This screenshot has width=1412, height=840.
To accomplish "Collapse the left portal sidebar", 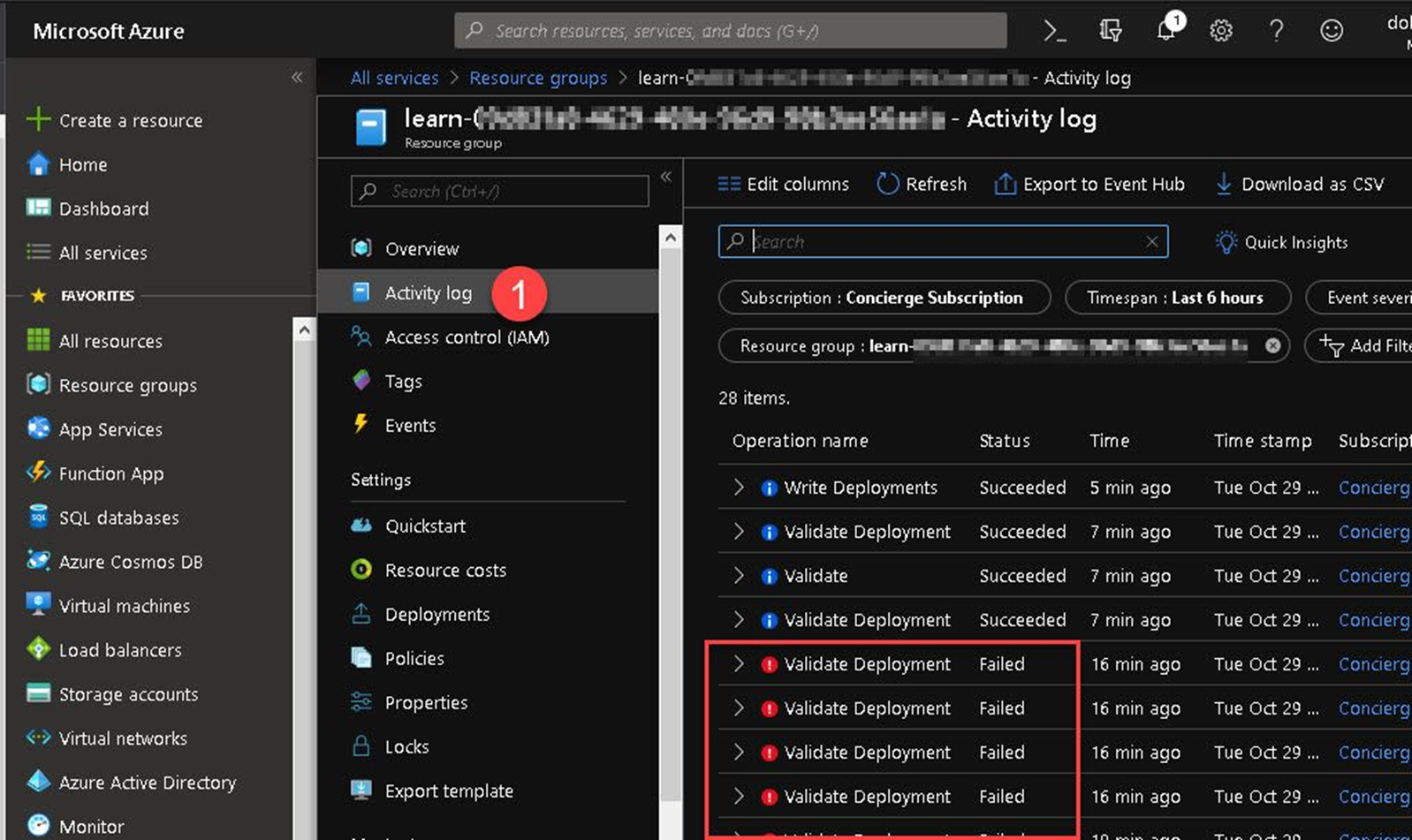I will 297,78.
